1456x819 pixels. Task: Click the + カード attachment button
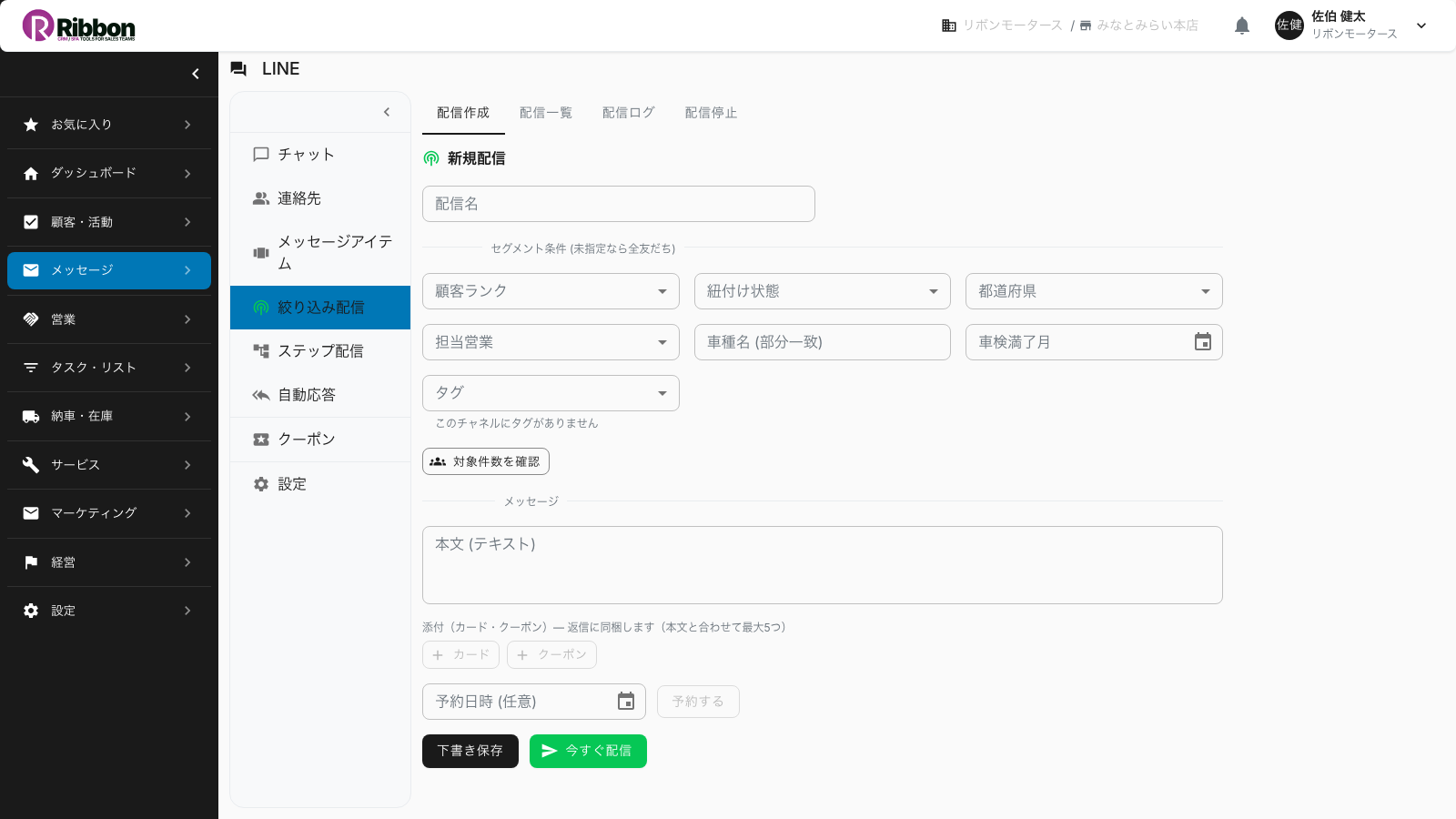460,654
